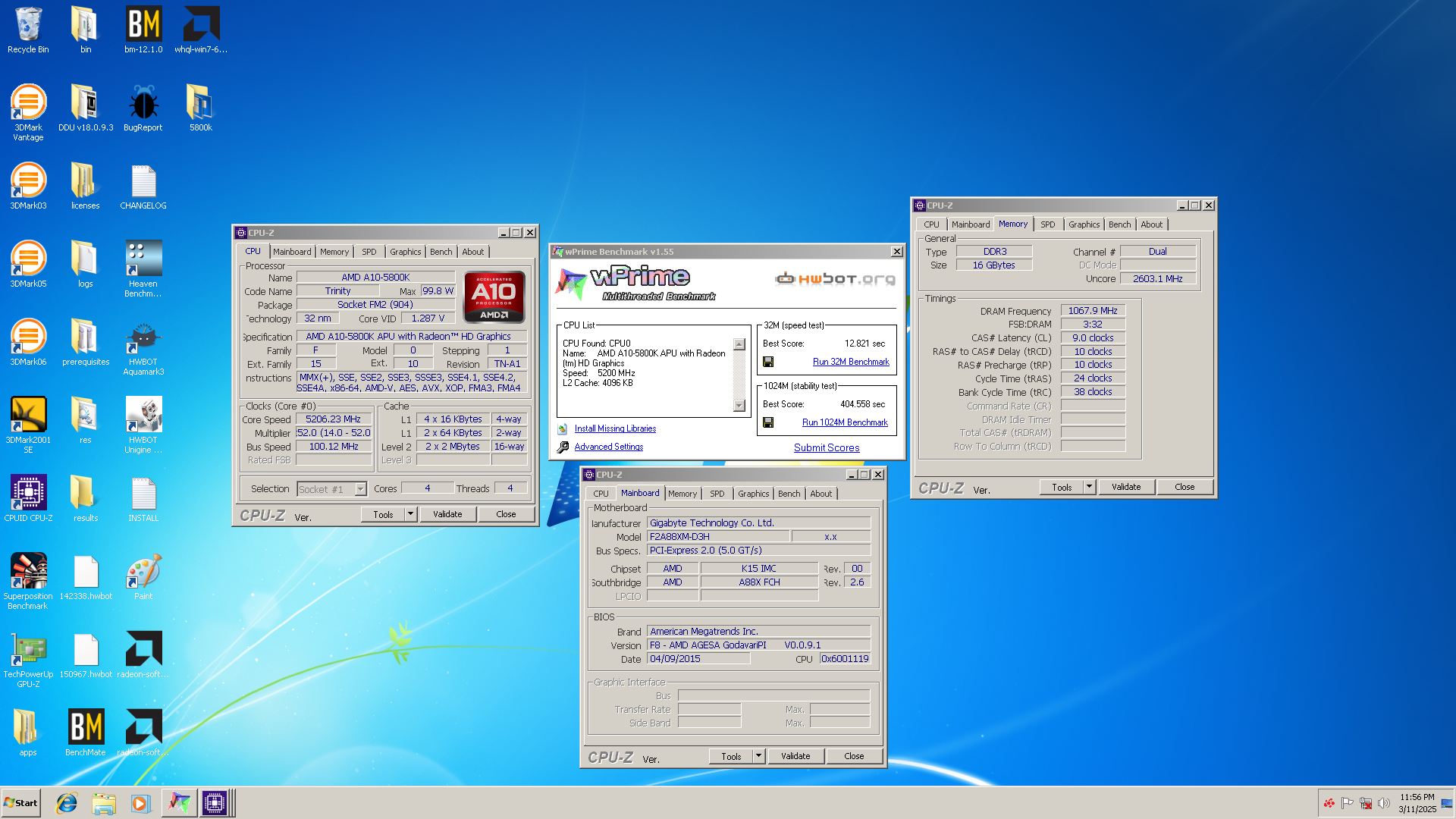
Task: Click Validate button in Memory window
Action: (1126, 487)
